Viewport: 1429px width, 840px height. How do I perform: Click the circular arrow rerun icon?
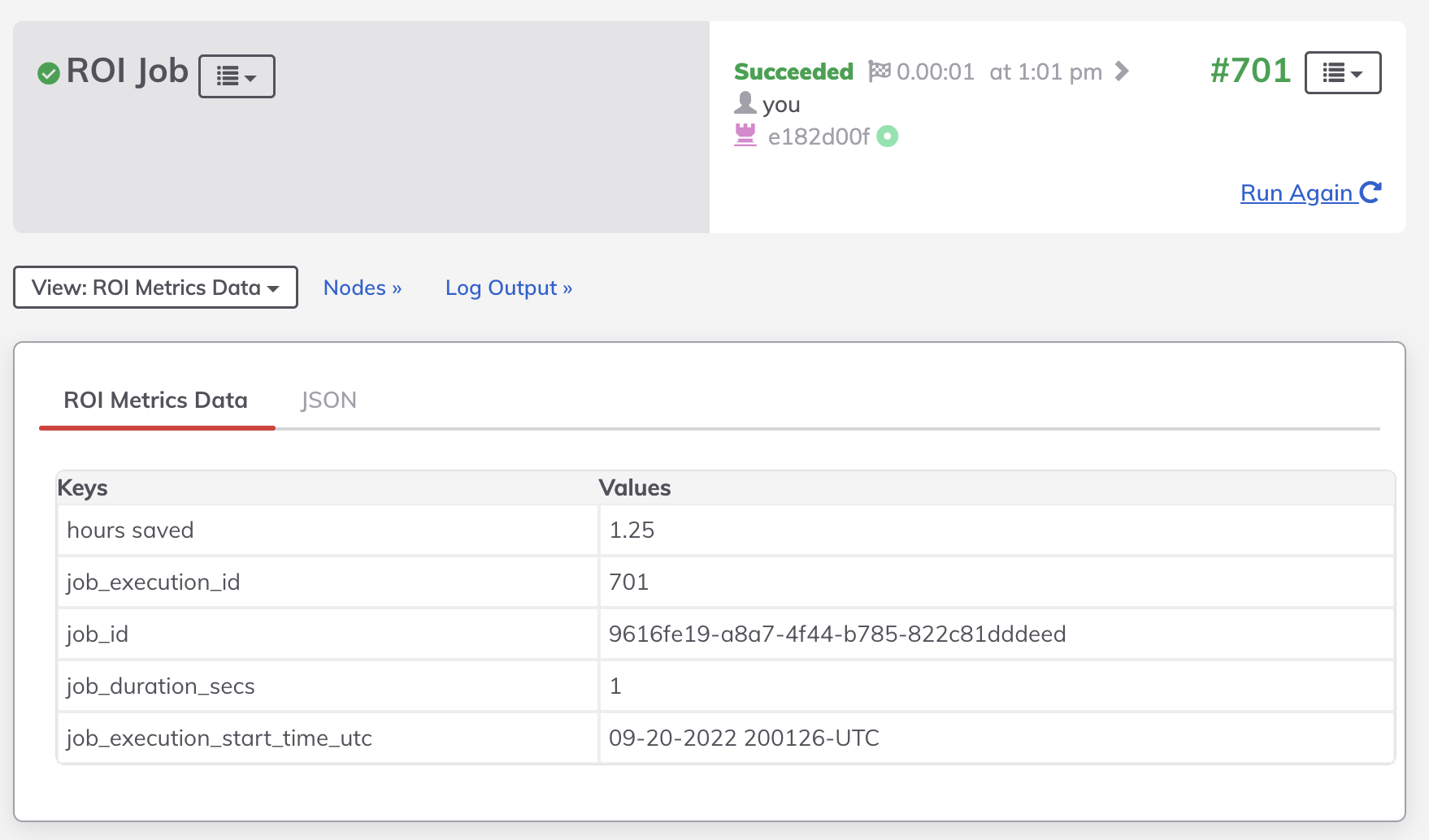coord(1370,193)
